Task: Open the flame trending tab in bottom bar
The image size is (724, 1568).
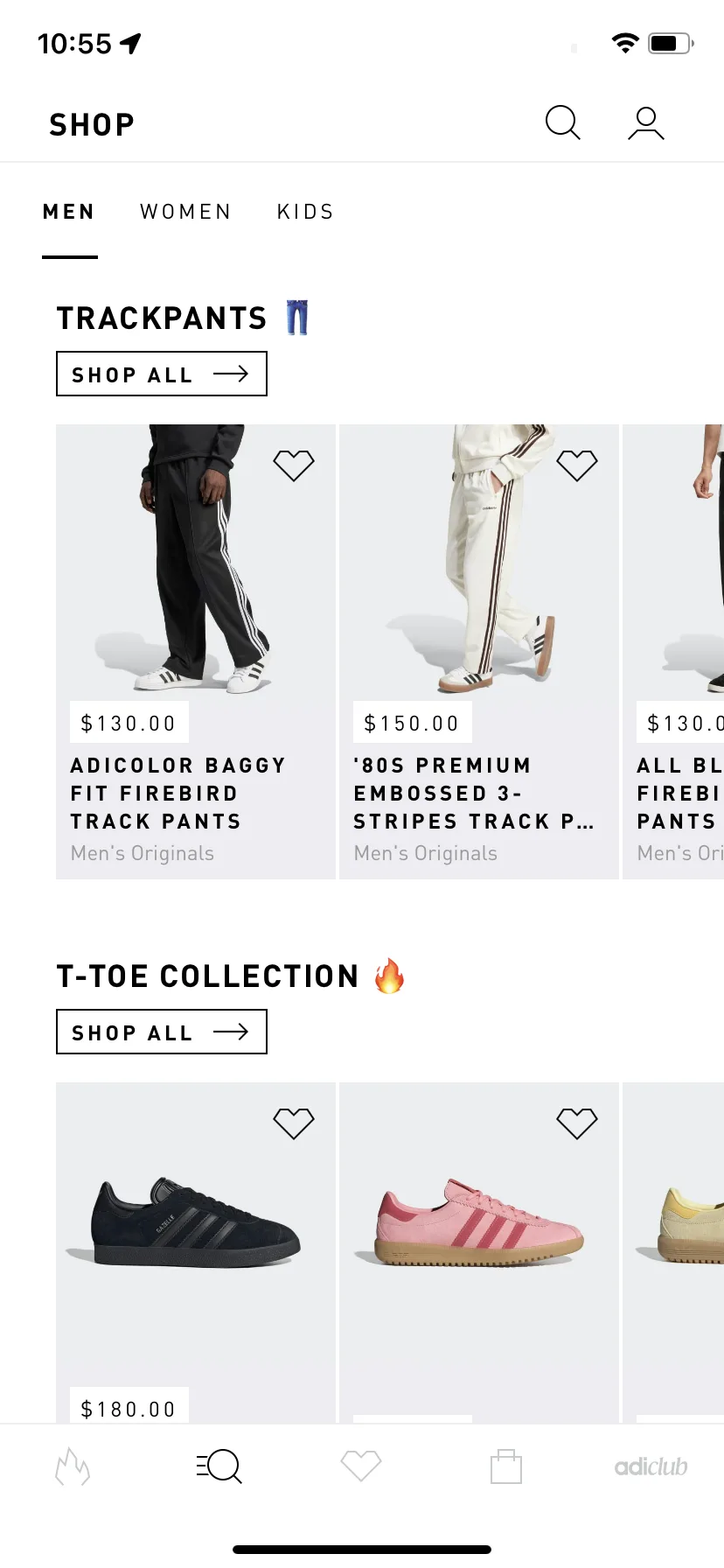Action: pos(73,1466)
